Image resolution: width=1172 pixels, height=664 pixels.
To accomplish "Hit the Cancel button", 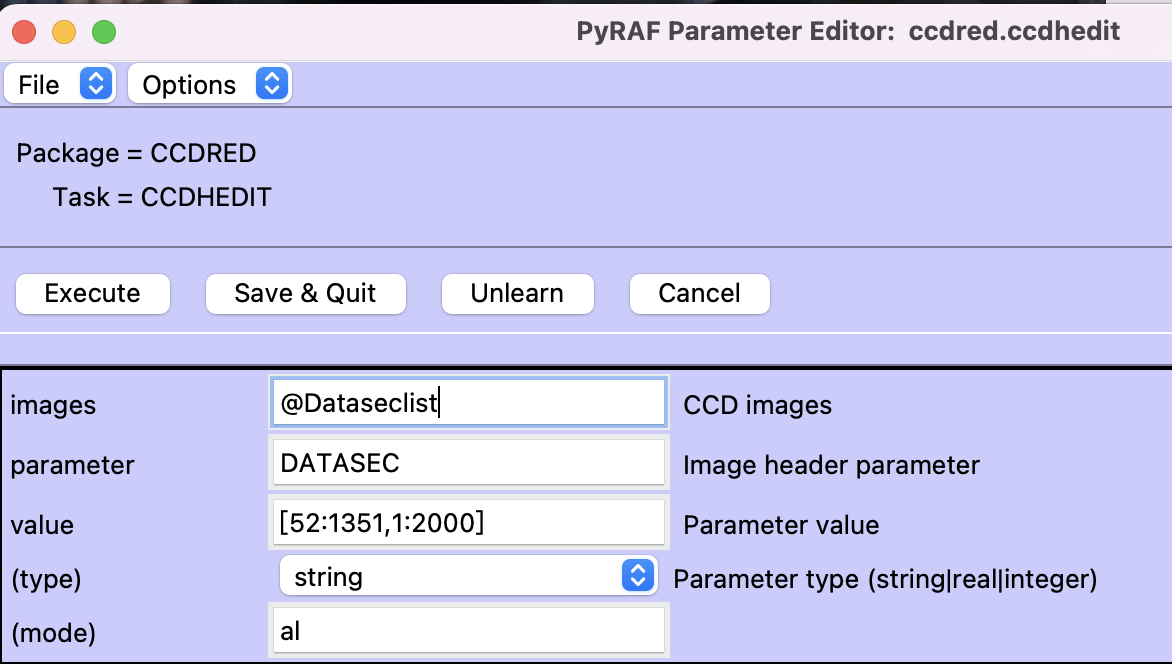I will (x=699, y=293).
